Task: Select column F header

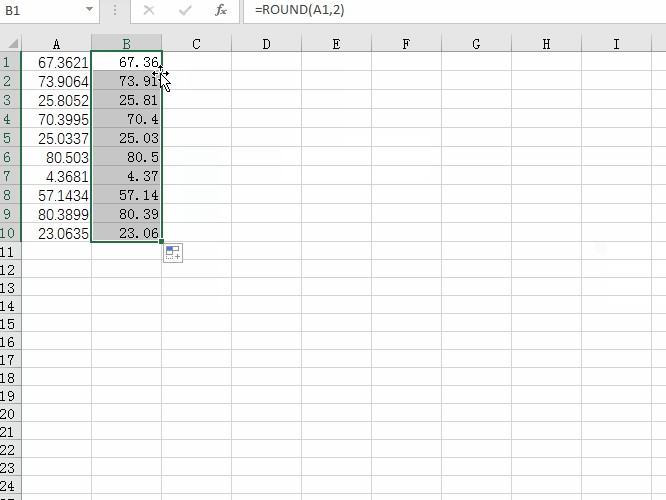Action: 406,44
